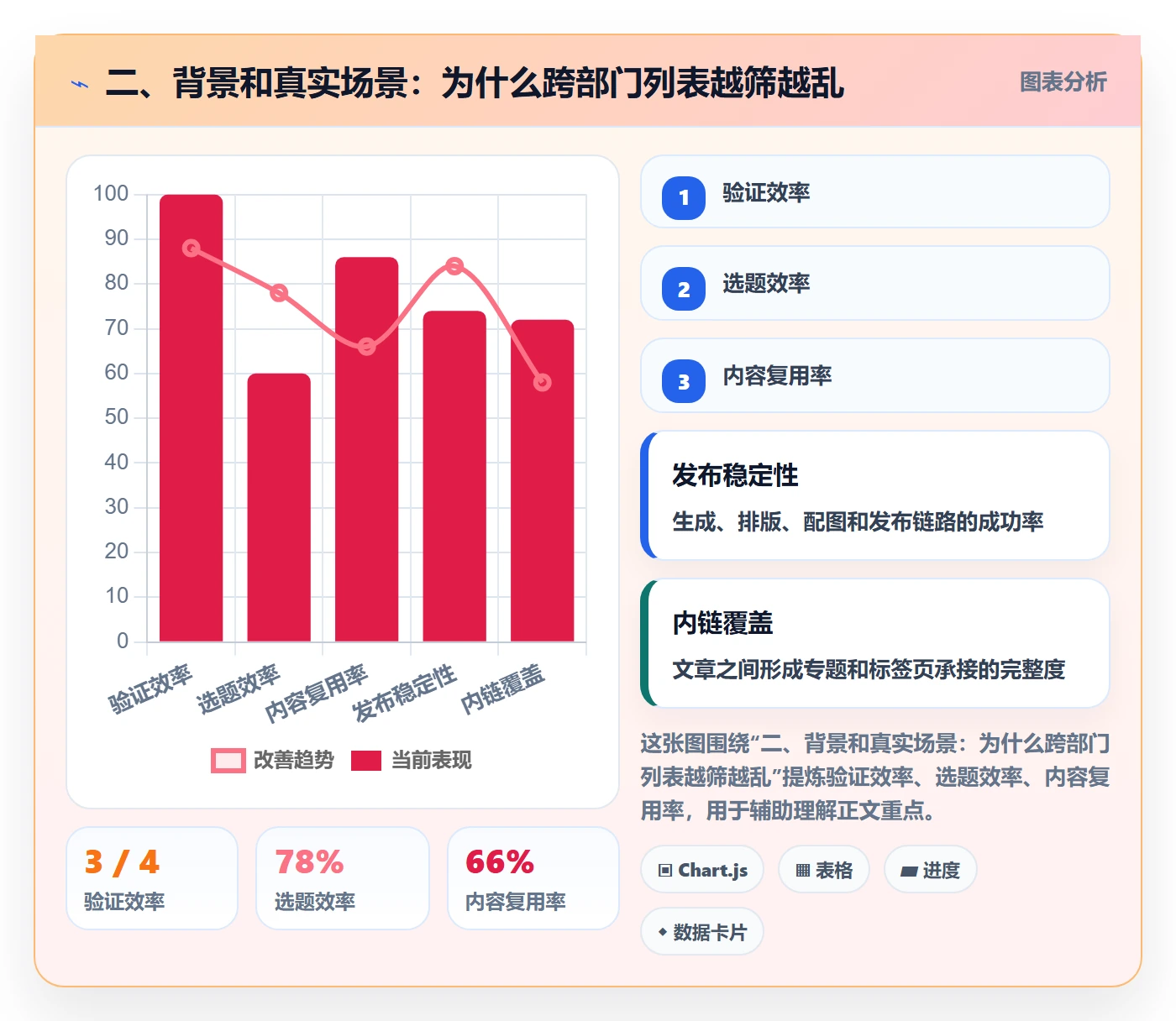1176x1021 pixels.
Task: Click the 发布稳定性 card heading
Action: pos(735,475)
